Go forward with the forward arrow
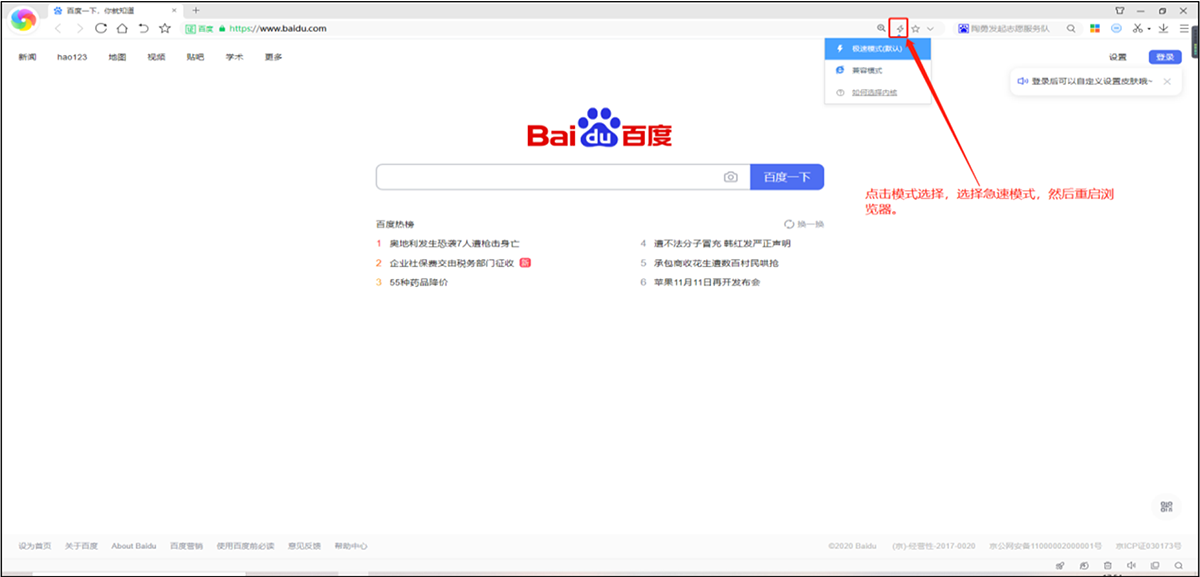This screenshot has height=577, width=1200. click(80, 28)
